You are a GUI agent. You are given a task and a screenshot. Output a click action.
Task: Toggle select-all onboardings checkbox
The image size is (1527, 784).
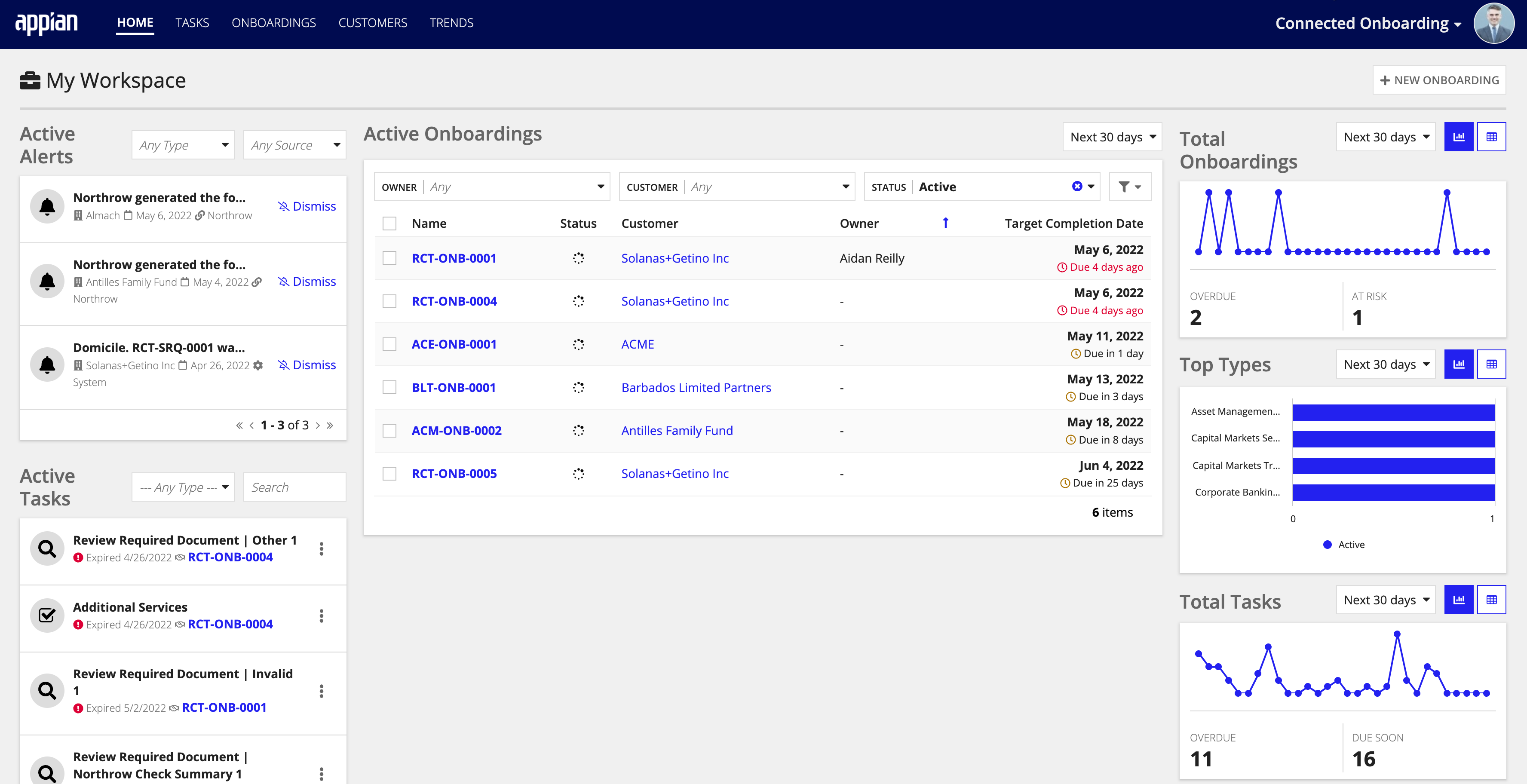(x=389, y=224)
